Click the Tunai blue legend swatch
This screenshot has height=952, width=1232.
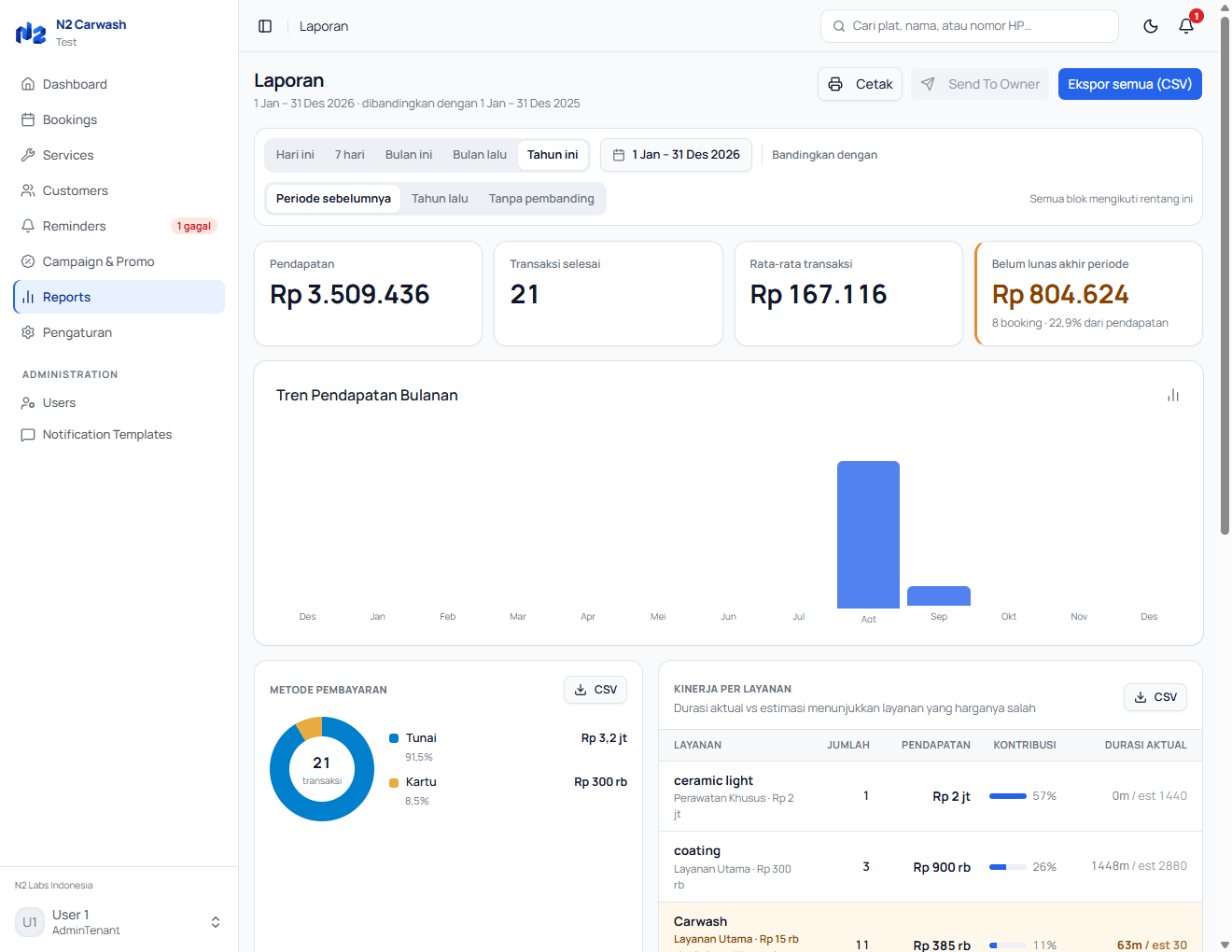coord(394,738)
